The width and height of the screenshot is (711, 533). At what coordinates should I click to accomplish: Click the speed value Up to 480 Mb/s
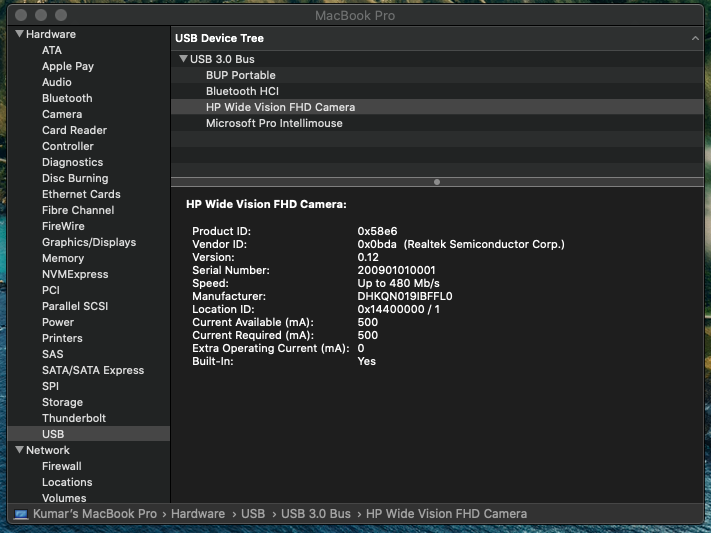[399, 284]
